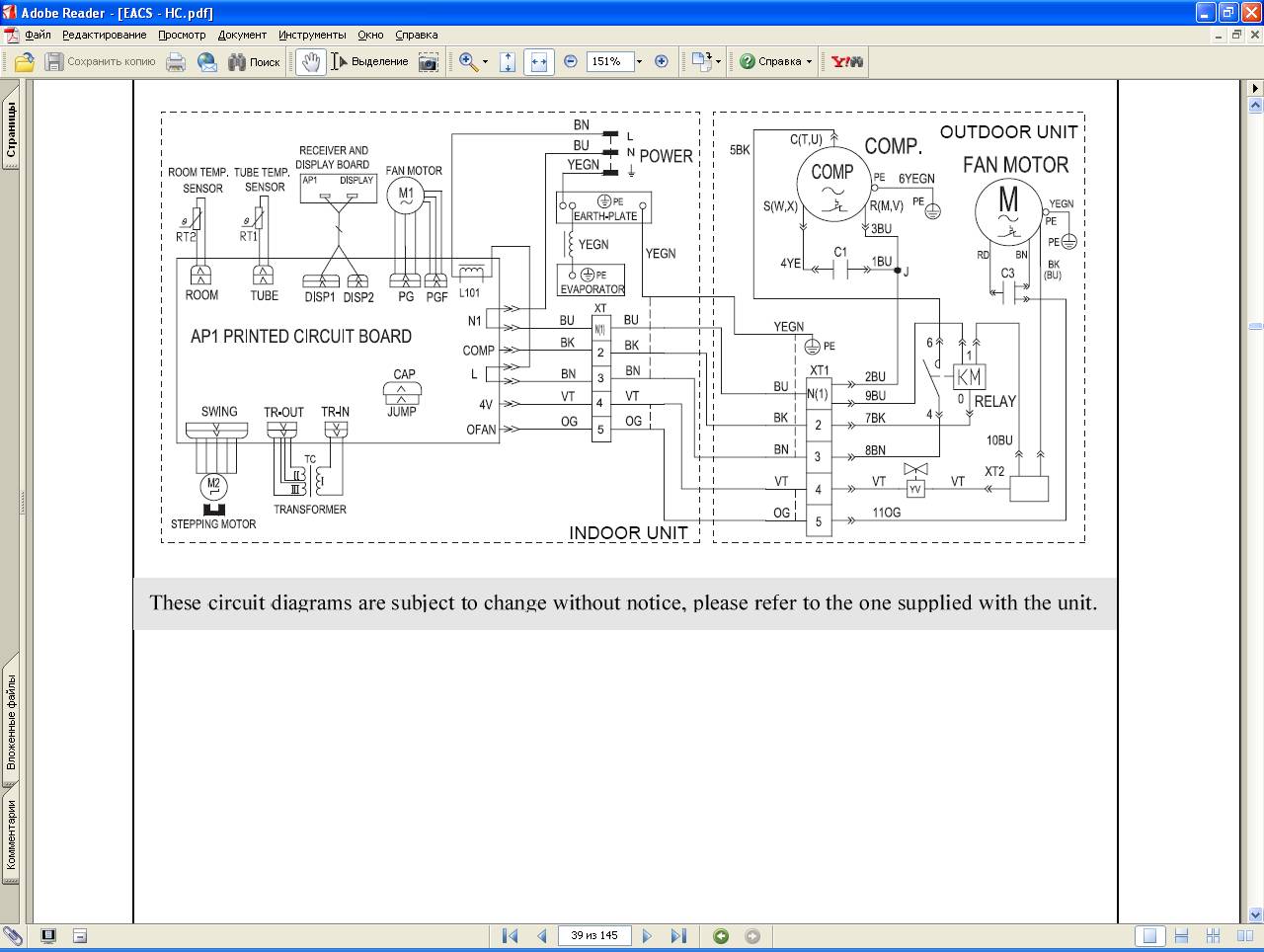Screen dimensions: 1264x952
Task: Click the vertical scrollbar thumb
Action: [1255, 326]
